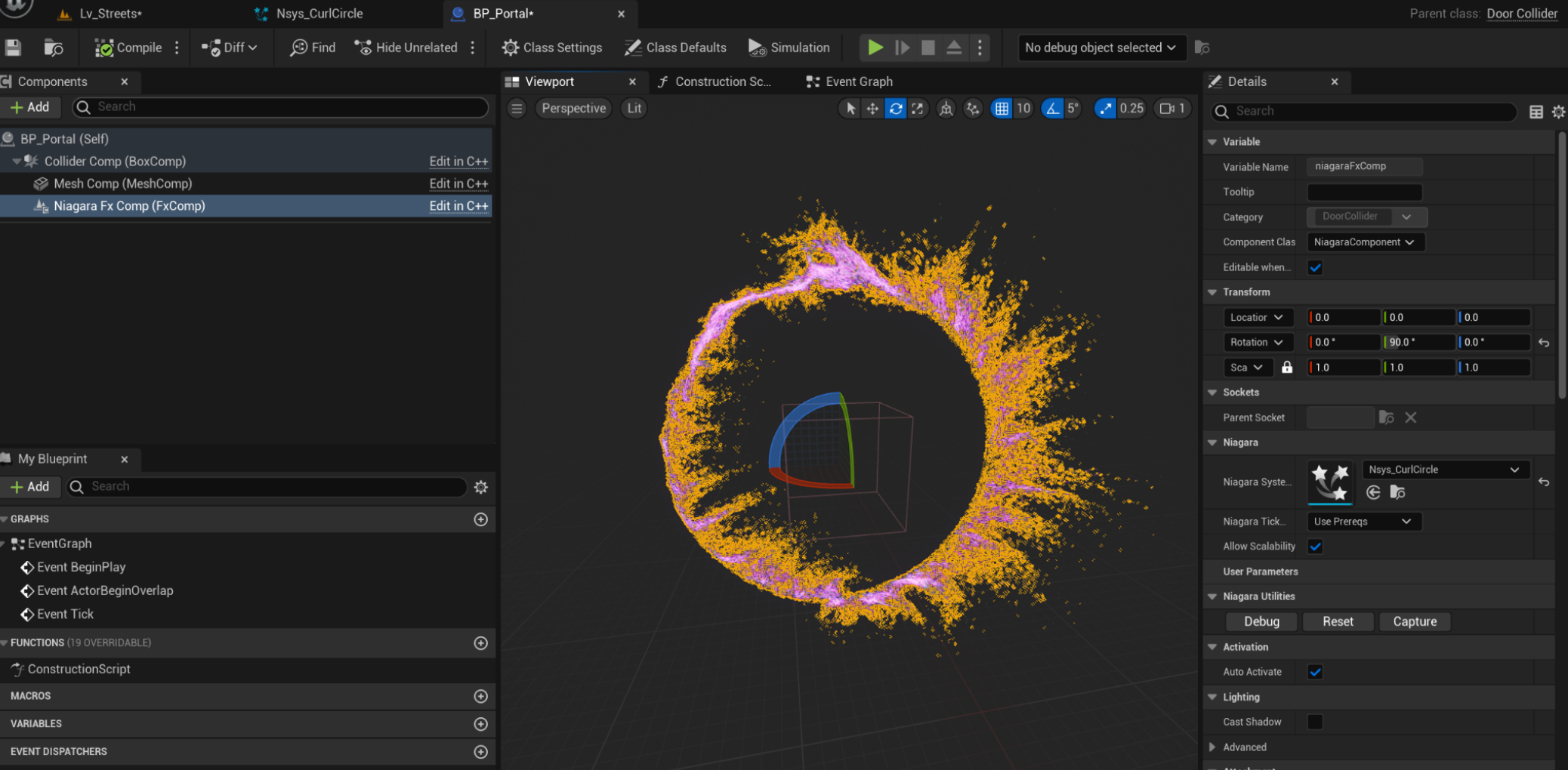Open Nsys_CurlCircle Niagara system dropdown

[1445, 470]
